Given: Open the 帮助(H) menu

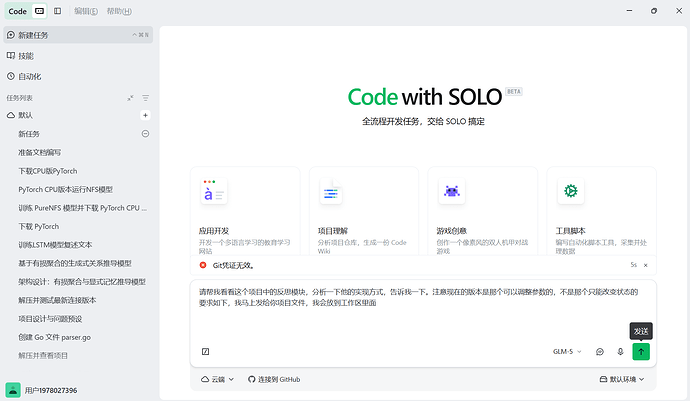Looking at the screenshot, I should tap(119, 11).
